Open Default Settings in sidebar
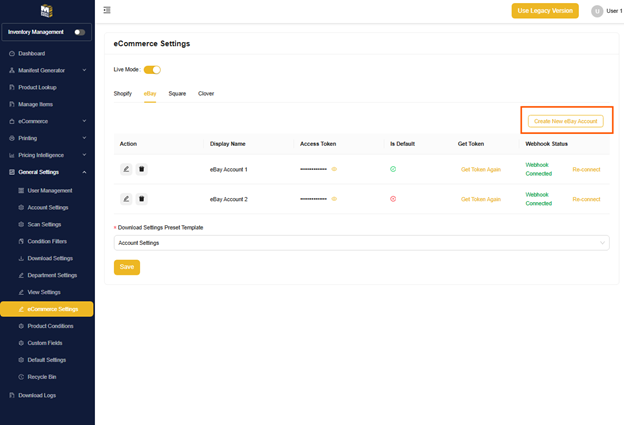This screenshot has width=624, height=425. coord(47,360)
